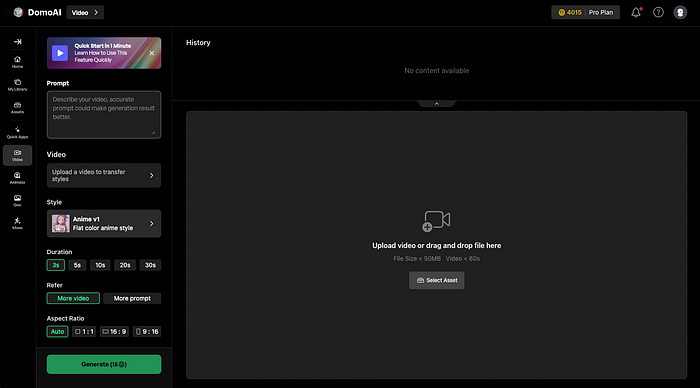Viewport: 700px width, 388px height.
Task: Open the Video mode dropdown in header
Action: point(85,13)
